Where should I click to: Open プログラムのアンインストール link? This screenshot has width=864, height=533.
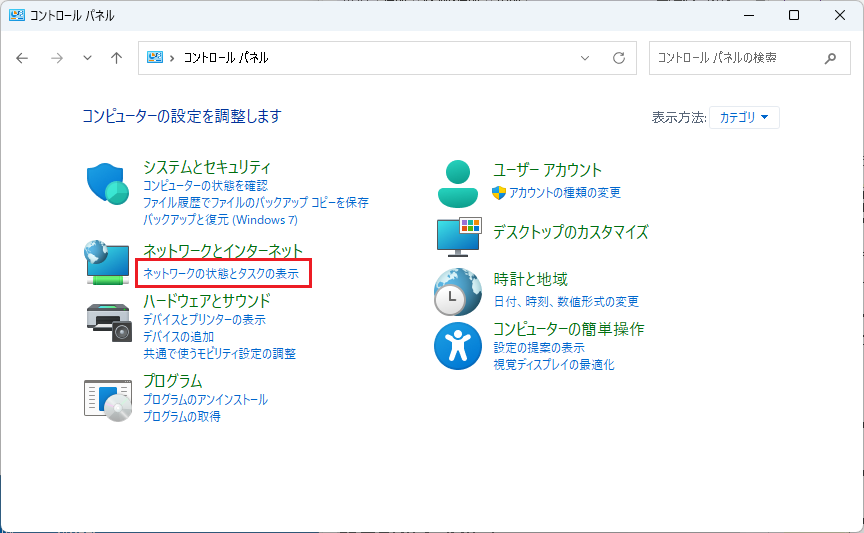205,400
